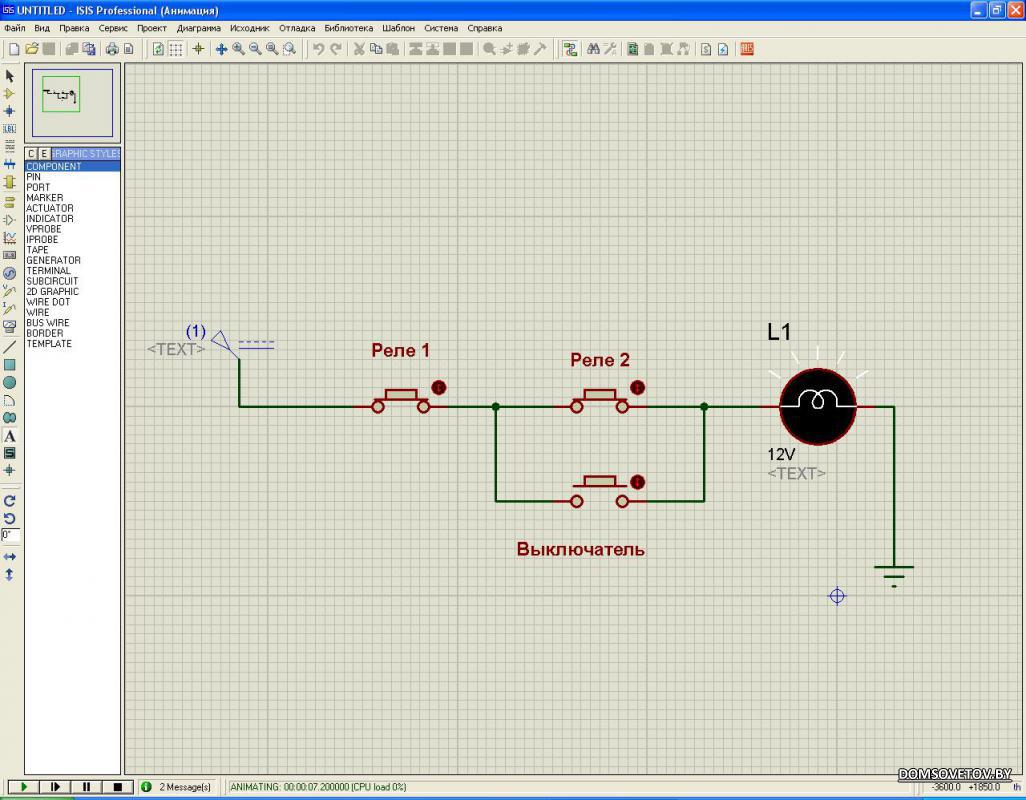Choose the Generator mode tool
1026x800 pixels.
coord(9,273)
